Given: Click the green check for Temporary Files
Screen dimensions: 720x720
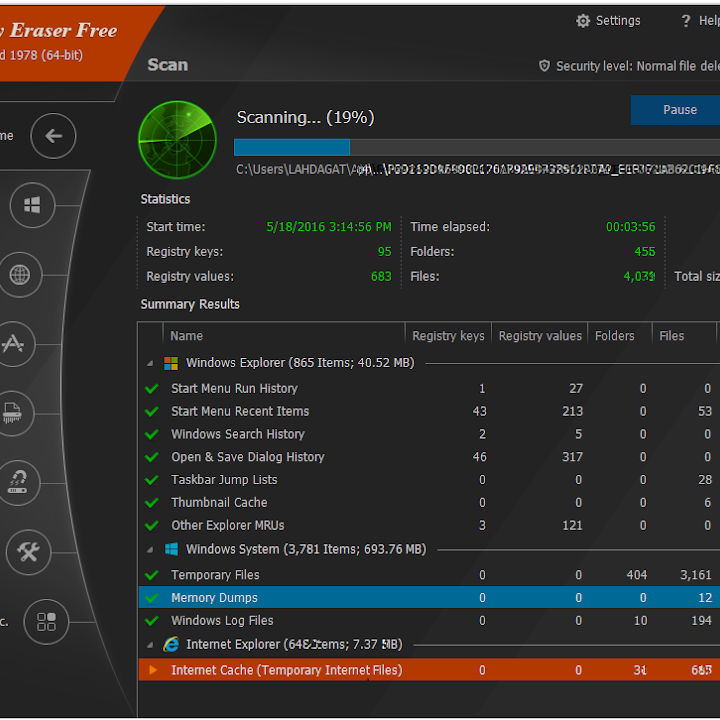Looking at the screenshot, I should tap(152, 575).
